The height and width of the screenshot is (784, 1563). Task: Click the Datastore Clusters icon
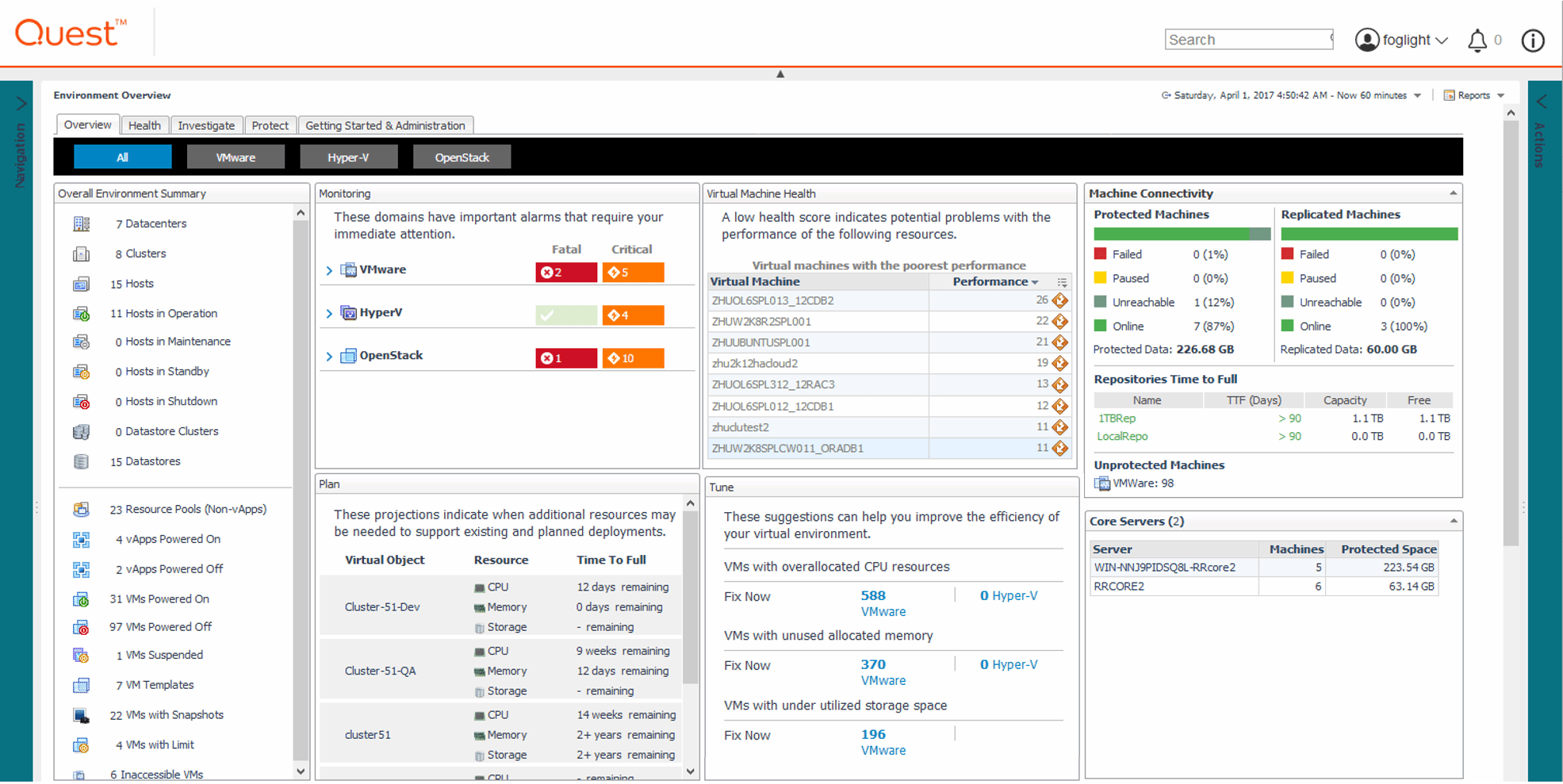point(81,432)
